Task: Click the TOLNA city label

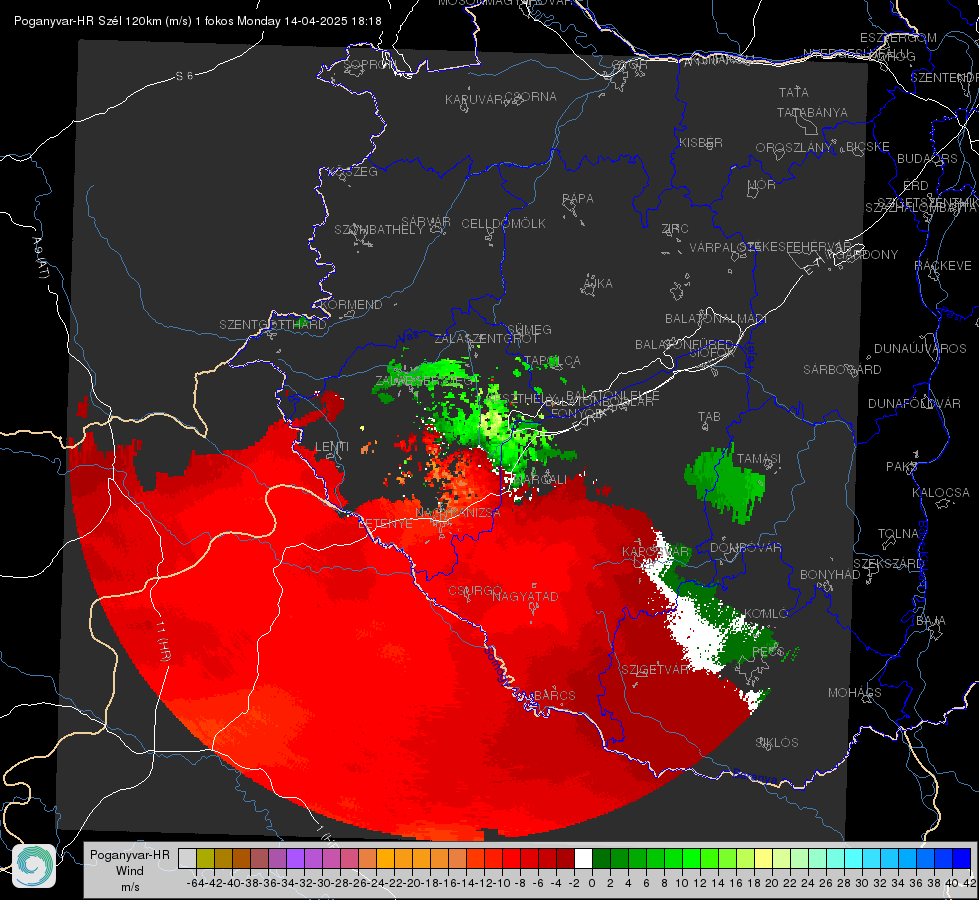Action: tap(898, 534)
